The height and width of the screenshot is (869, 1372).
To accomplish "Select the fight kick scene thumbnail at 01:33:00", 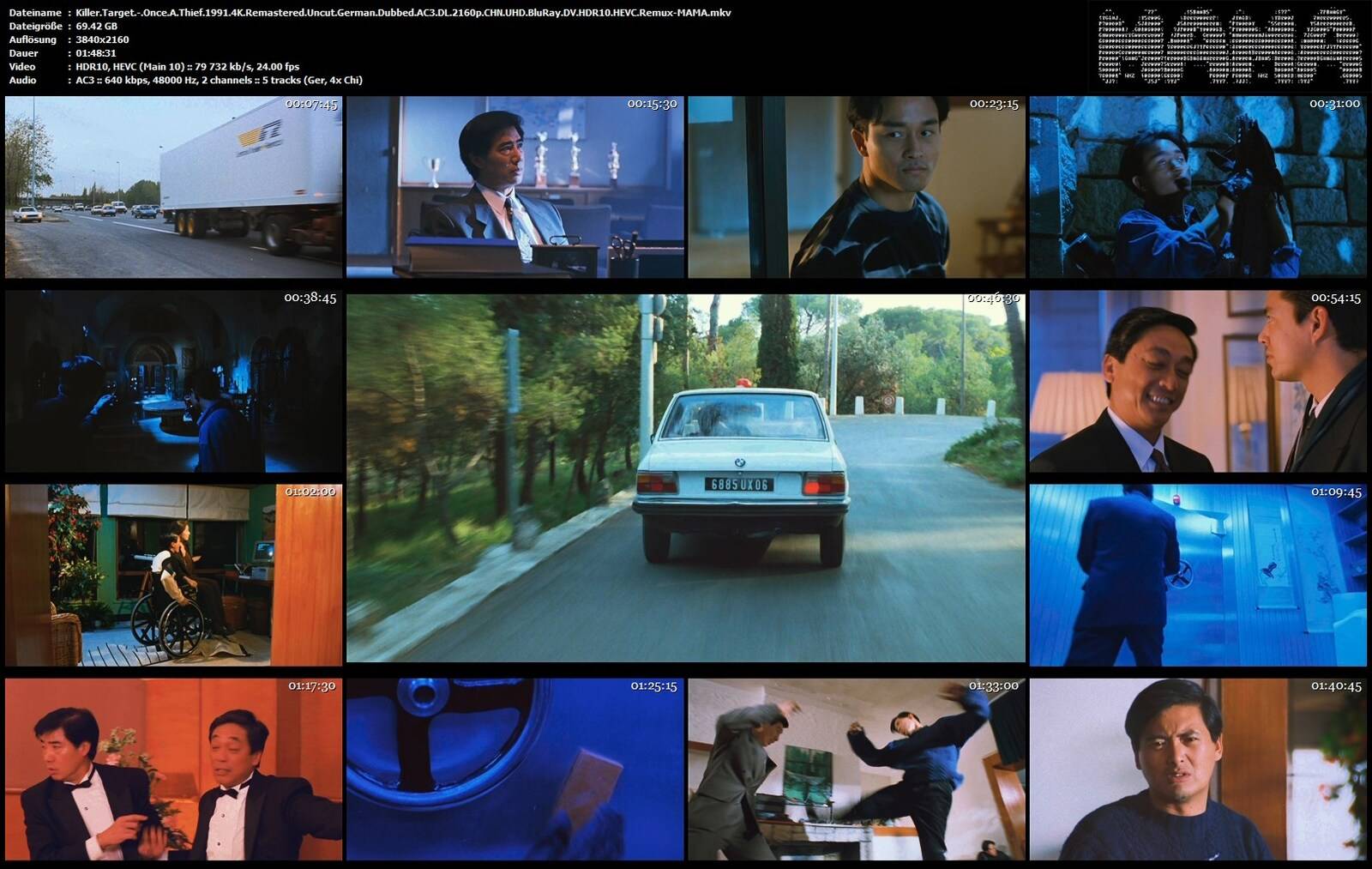I will click(x=857, y=769).
